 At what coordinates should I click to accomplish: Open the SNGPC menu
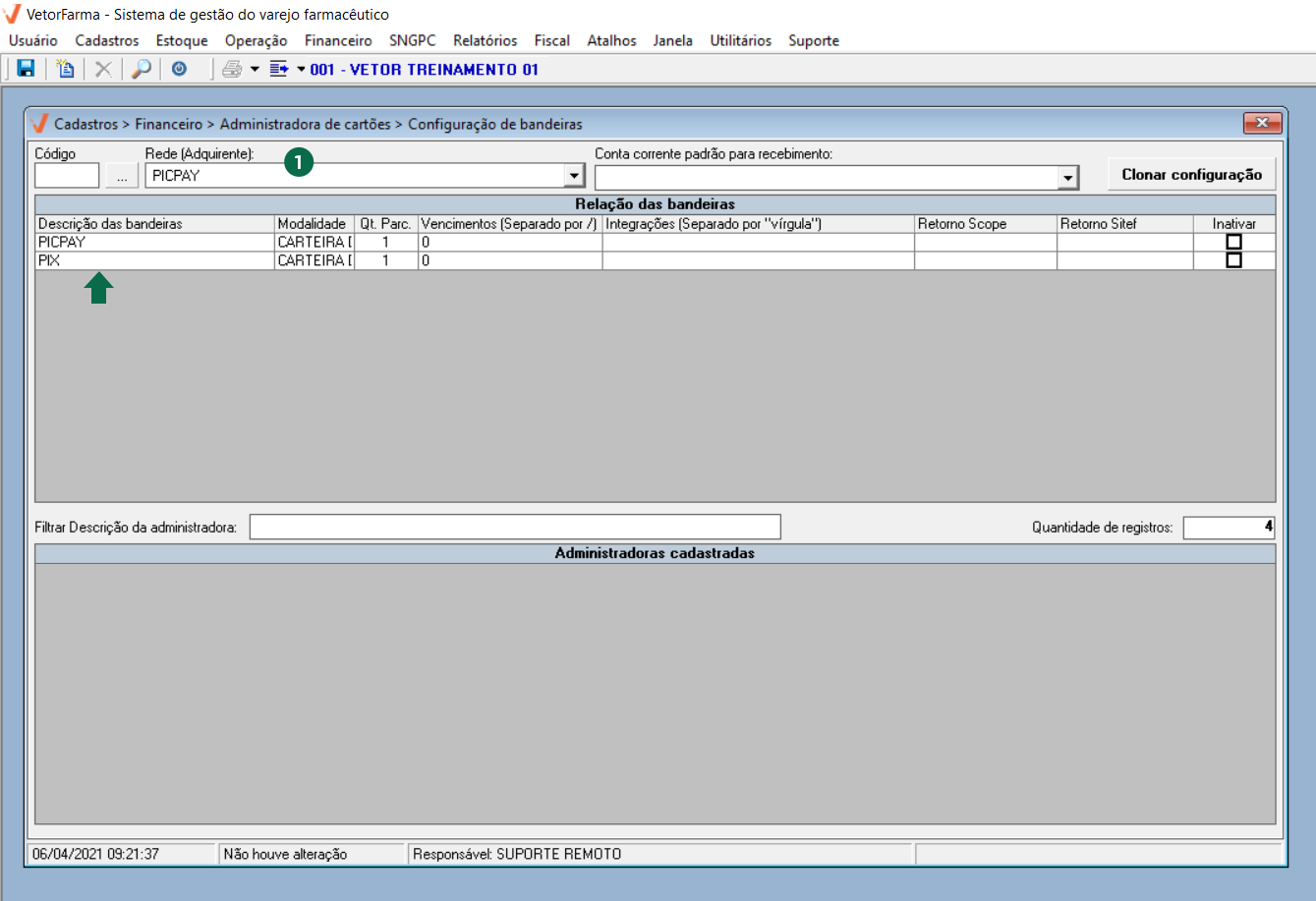(x=413, y=40)
